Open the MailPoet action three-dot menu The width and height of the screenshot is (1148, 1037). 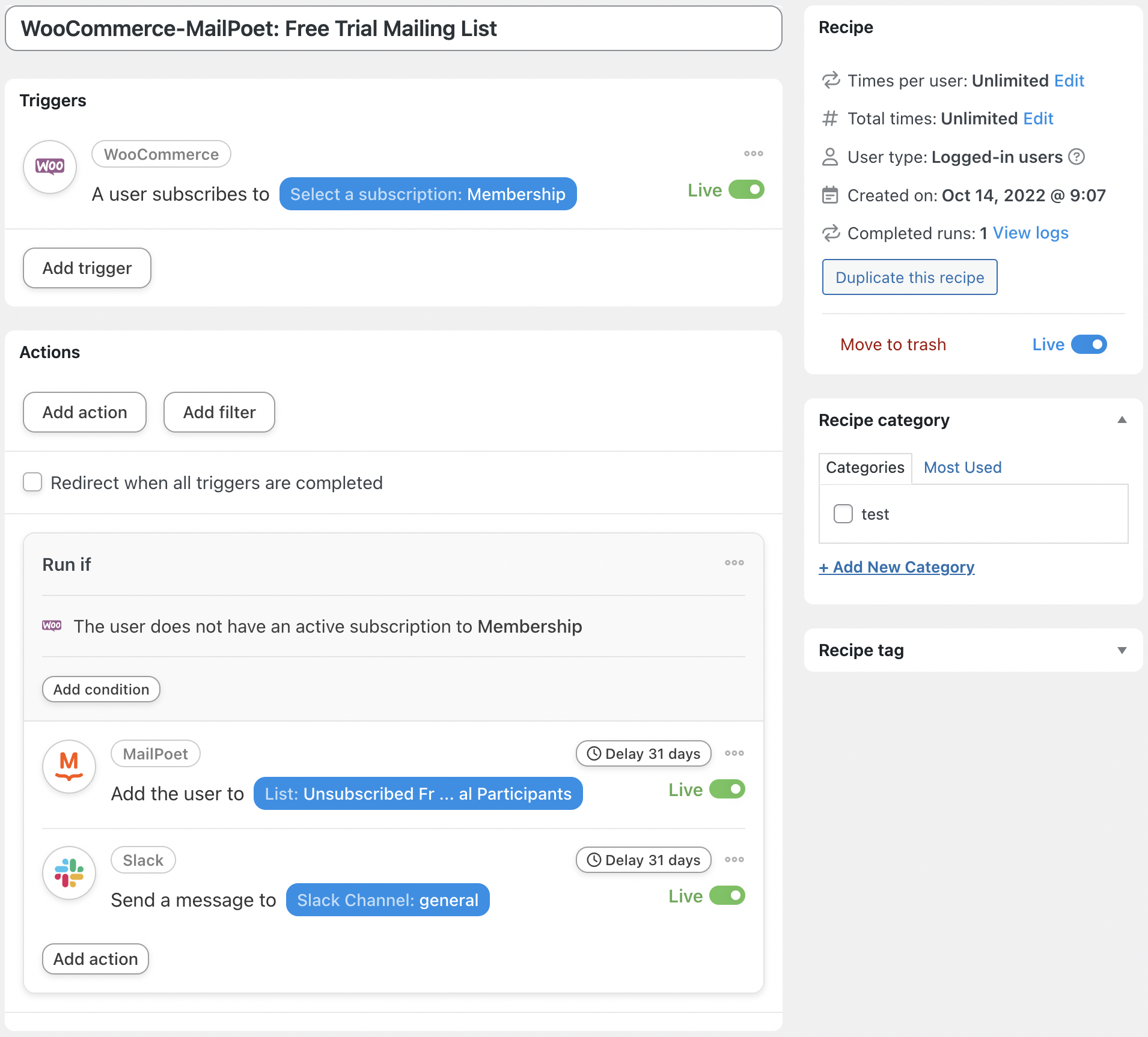tap(734, 753)
